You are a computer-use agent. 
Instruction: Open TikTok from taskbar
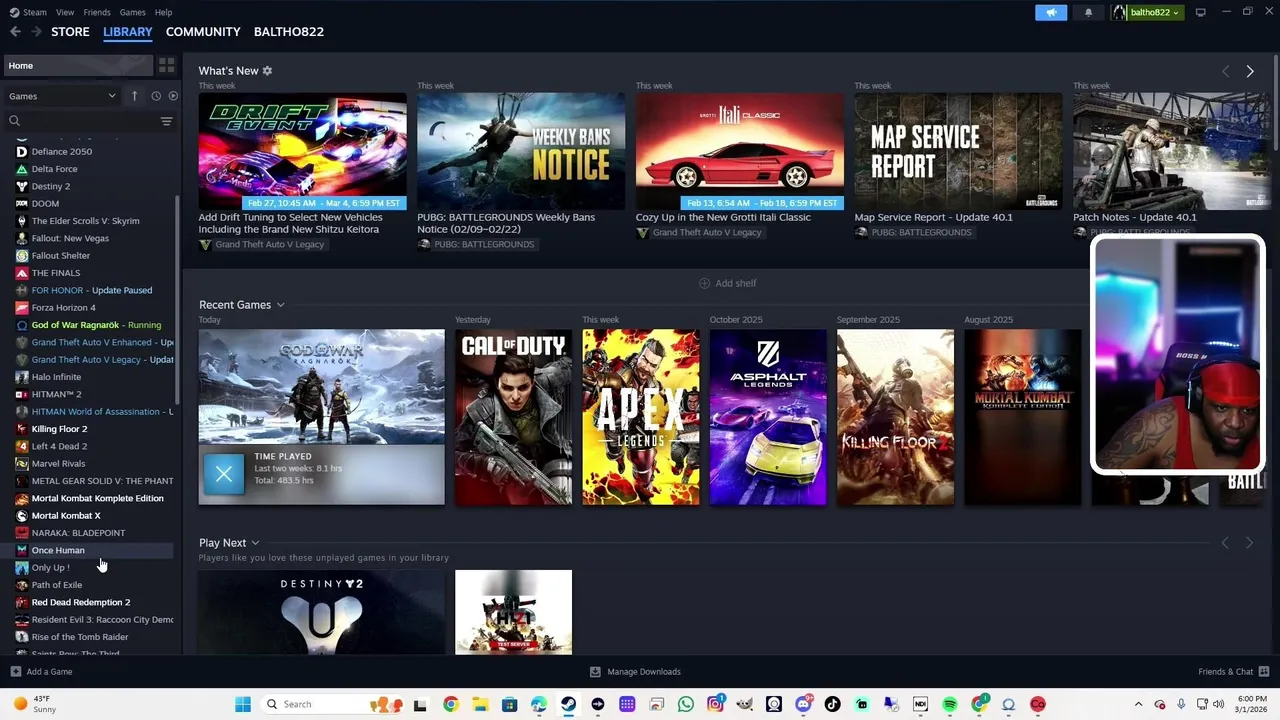[x=833, y=704]
